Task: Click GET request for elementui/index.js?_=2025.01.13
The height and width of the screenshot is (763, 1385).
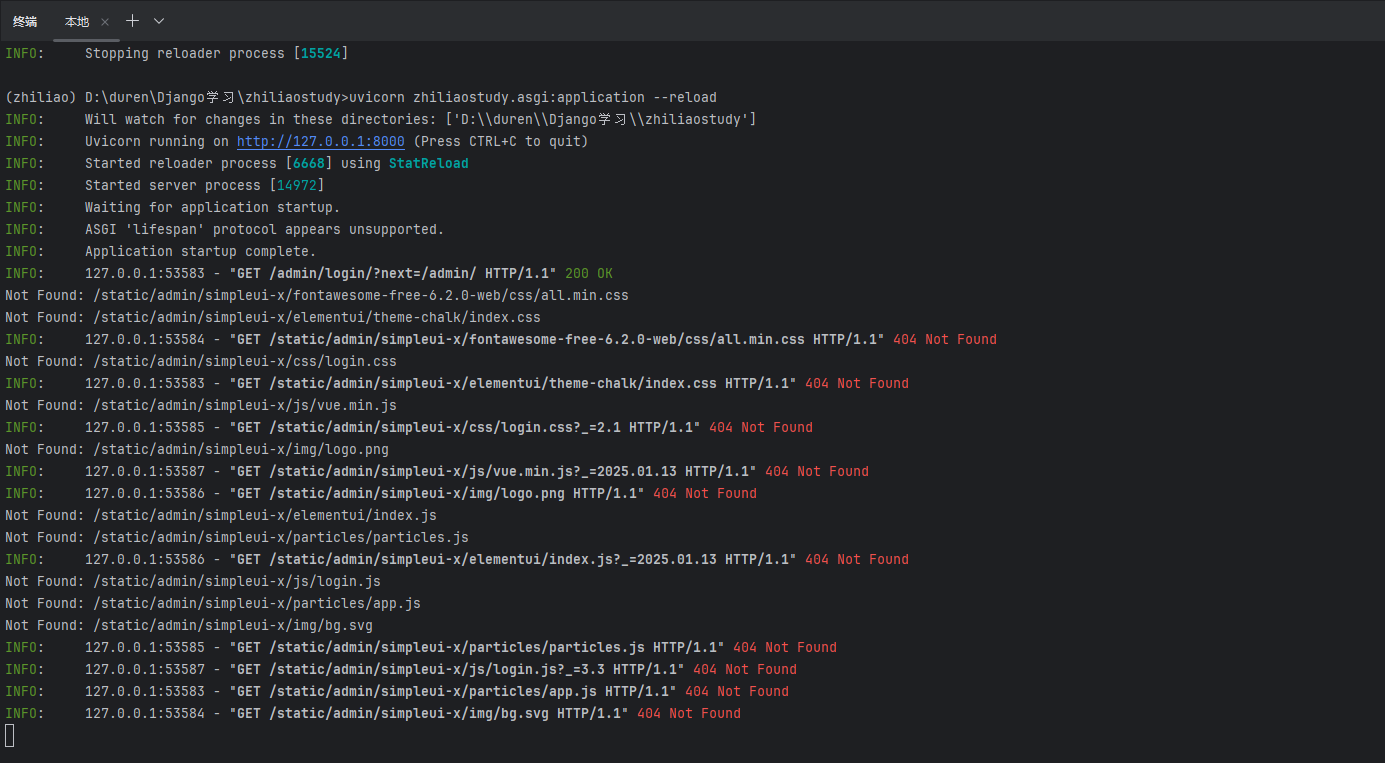Action: coord(513,559)
